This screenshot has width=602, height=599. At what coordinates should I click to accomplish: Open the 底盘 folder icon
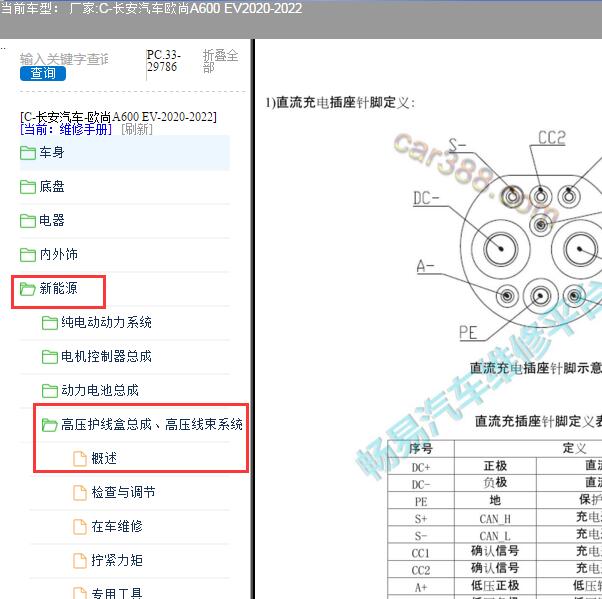28,187
